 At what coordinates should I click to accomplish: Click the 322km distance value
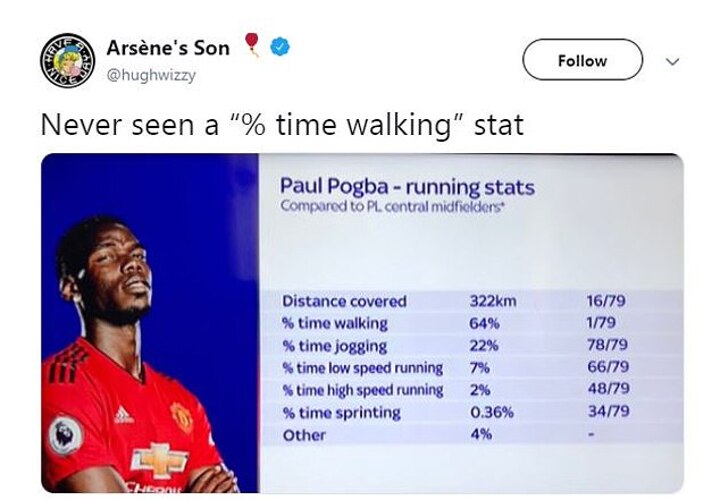coord(491,301)
